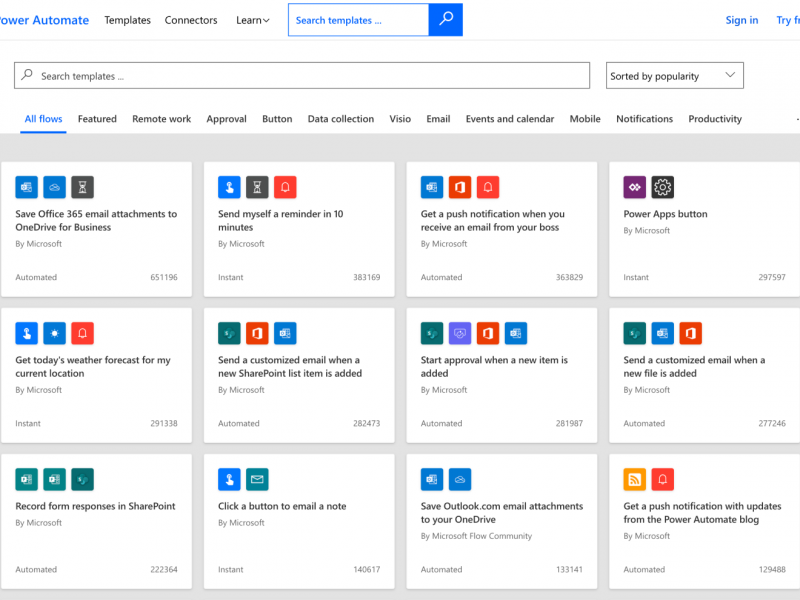This screenshot has width=800, height=600.
Task: Open the Visio tab
Action: point(400,119)
